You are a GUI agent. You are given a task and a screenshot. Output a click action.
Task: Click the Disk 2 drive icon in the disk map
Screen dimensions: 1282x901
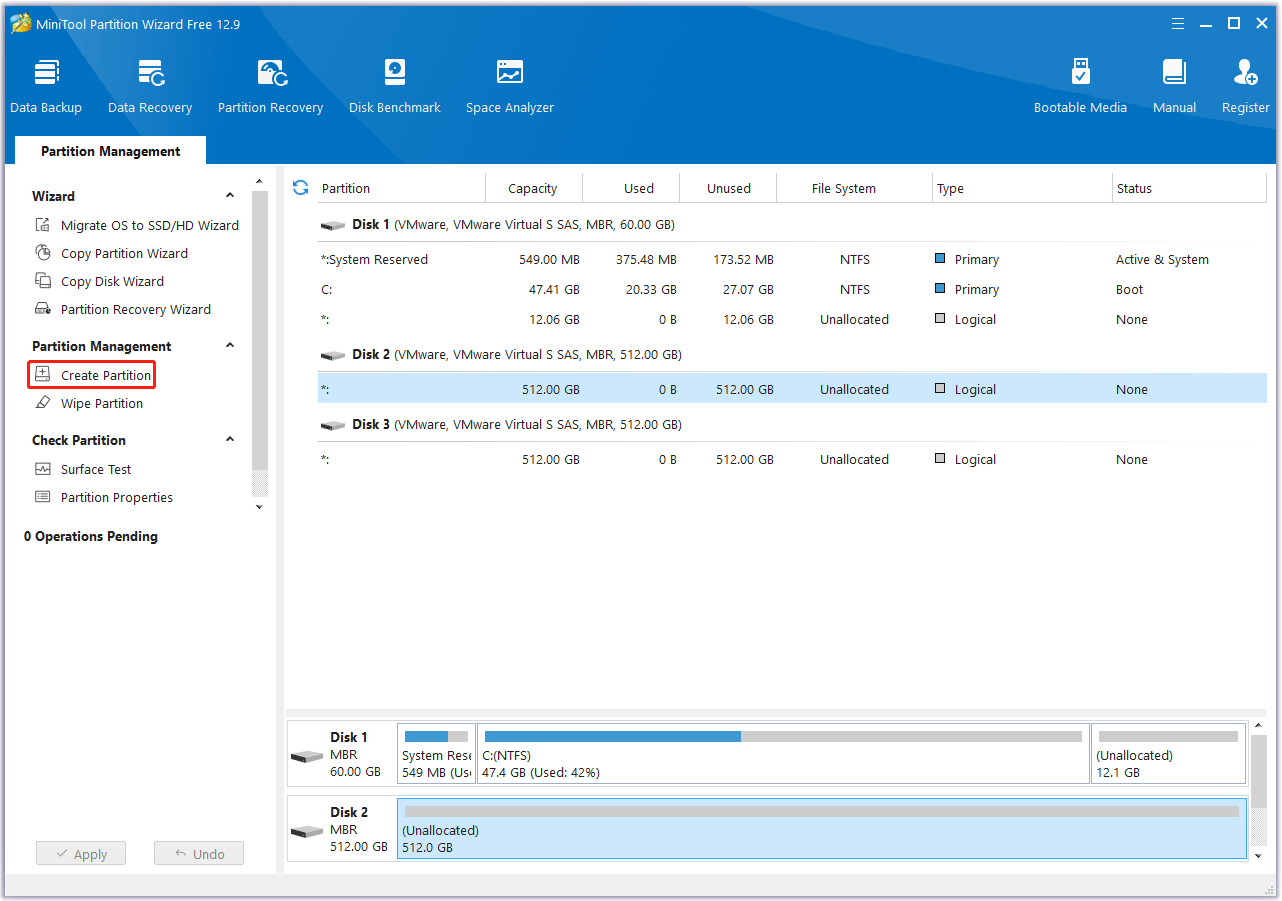tap(307, 831)
